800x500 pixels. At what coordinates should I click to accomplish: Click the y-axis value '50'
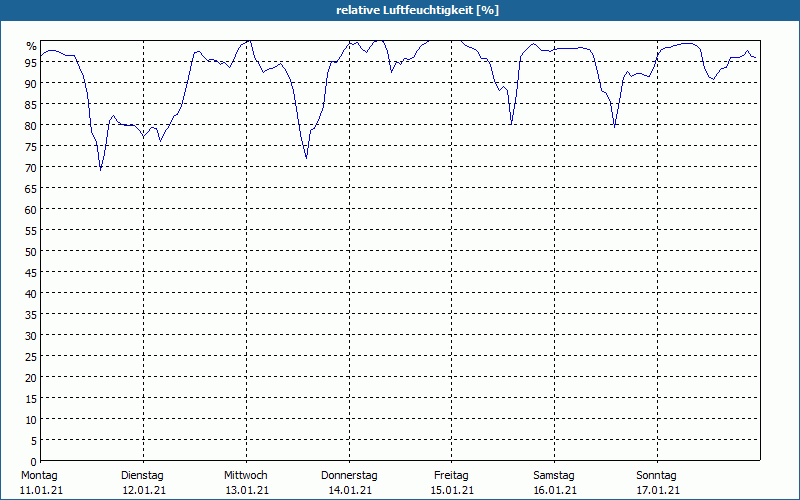pyautogui.click(x=31, y=252)
